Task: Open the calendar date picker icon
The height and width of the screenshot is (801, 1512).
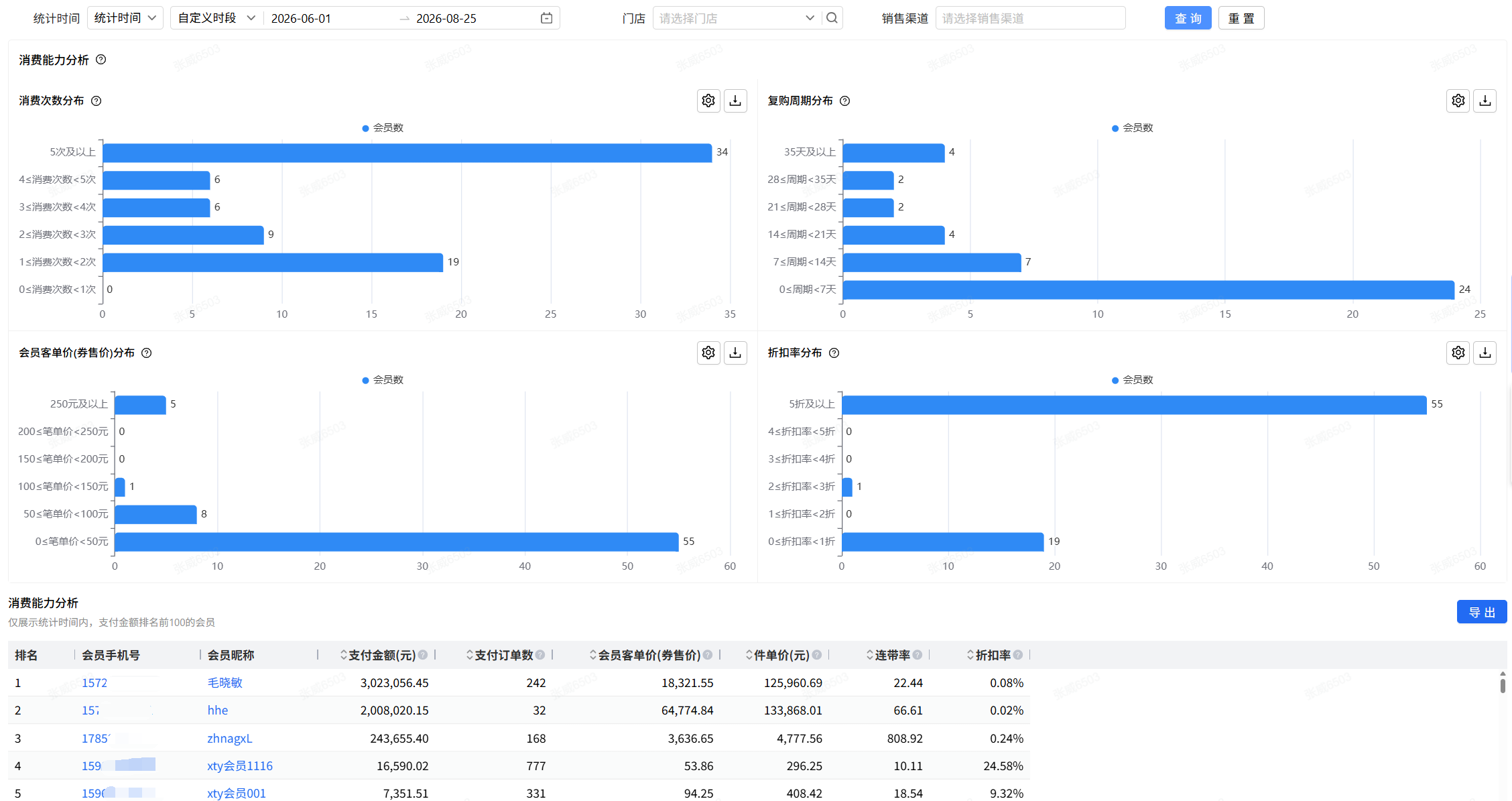Action: coord(547,18)
